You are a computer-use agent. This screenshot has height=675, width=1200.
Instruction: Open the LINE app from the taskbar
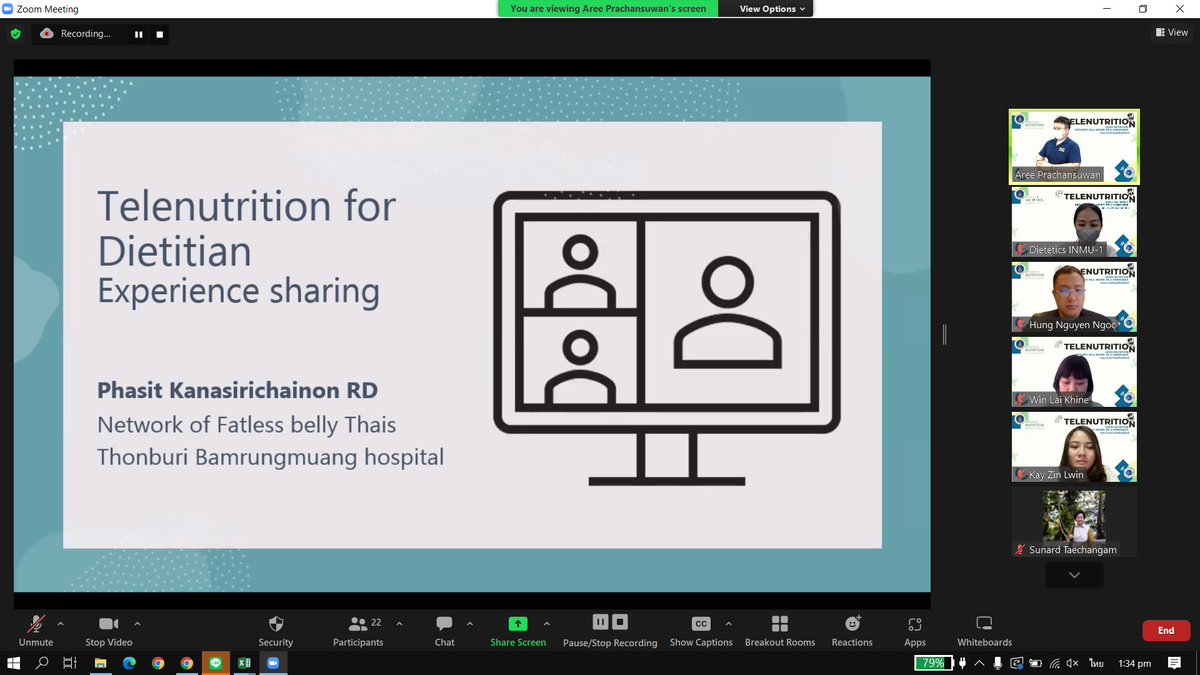click(x=215, y=663)
